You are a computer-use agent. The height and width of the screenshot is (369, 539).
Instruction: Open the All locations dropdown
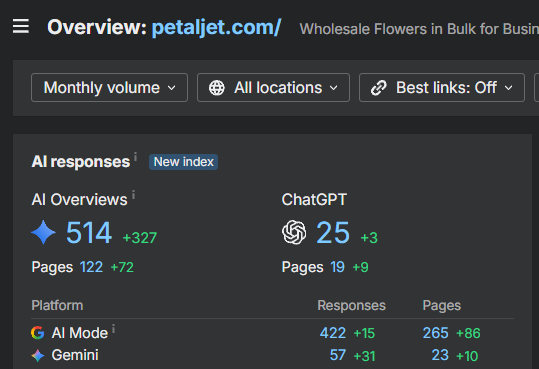point(273,88)
